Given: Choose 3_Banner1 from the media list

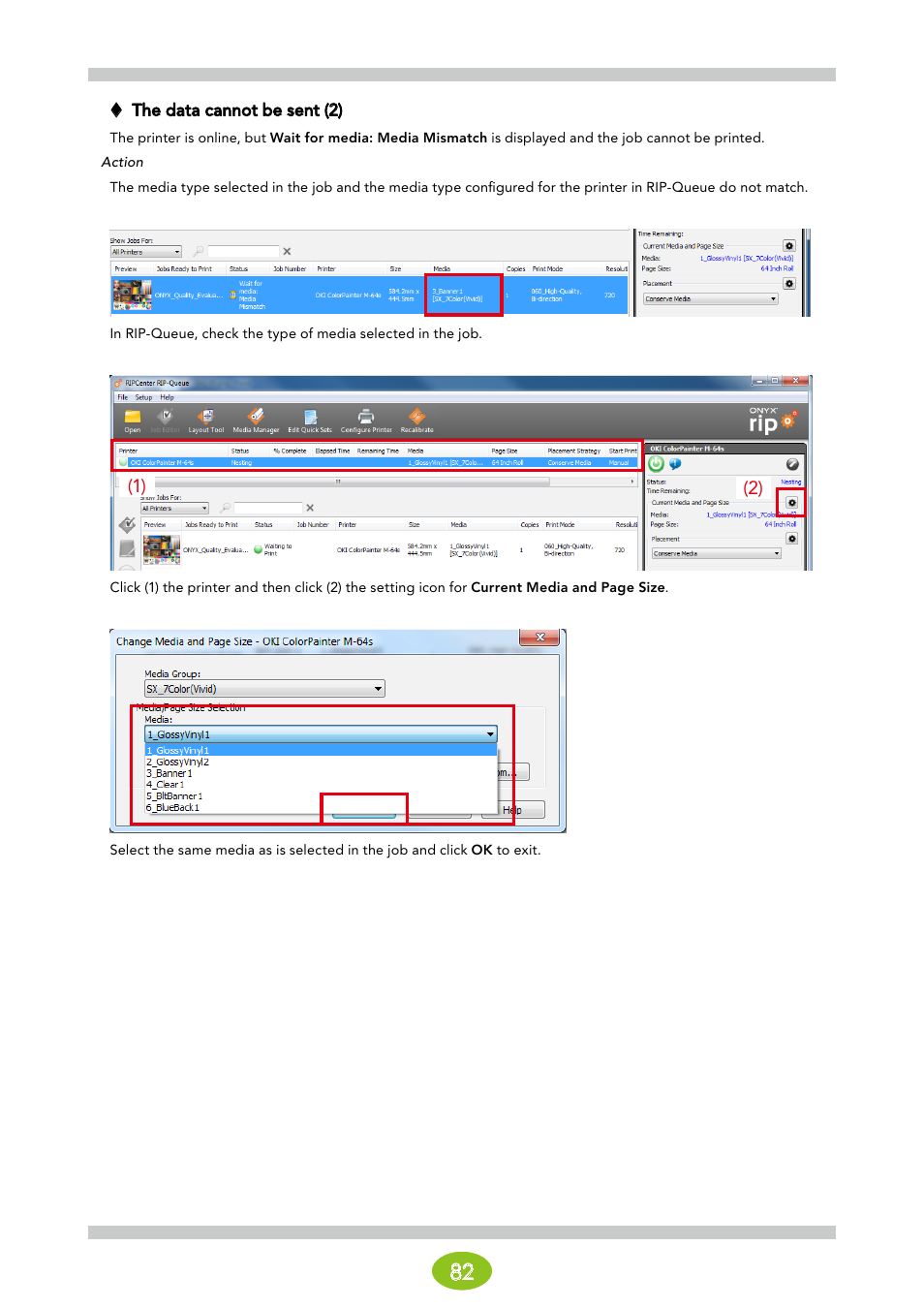Looking at the screenshot, I should 321,773.
